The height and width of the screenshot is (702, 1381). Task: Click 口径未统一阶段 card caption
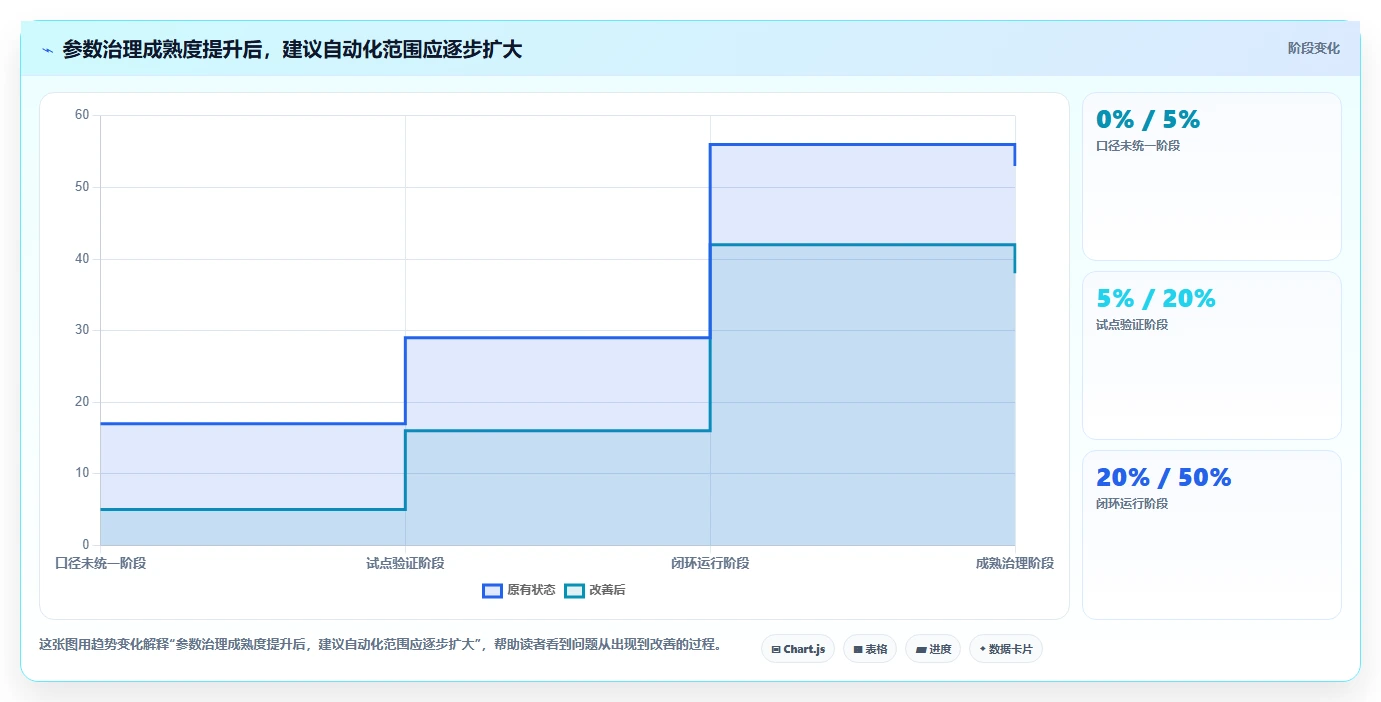(1138, 146)
